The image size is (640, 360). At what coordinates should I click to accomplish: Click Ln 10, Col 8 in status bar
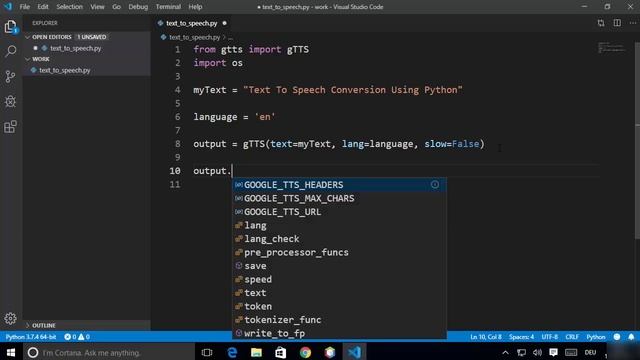pos(486,337)
